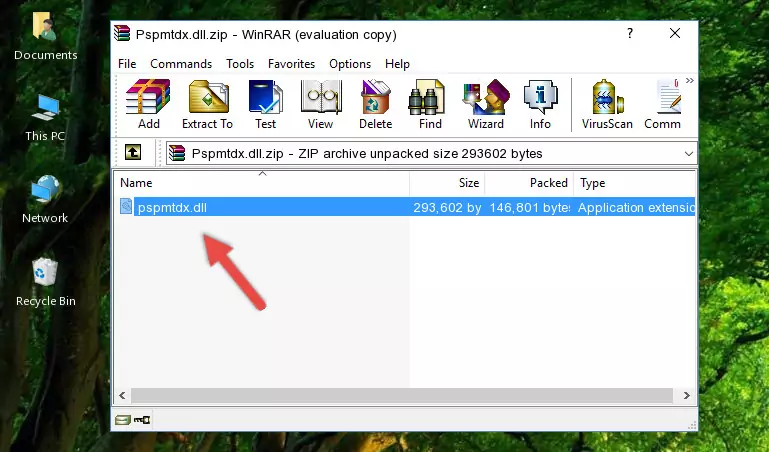The height and width of the screenshot is (452, 769).
Task: Sort by Packed column header
Action: click(529, 183)
